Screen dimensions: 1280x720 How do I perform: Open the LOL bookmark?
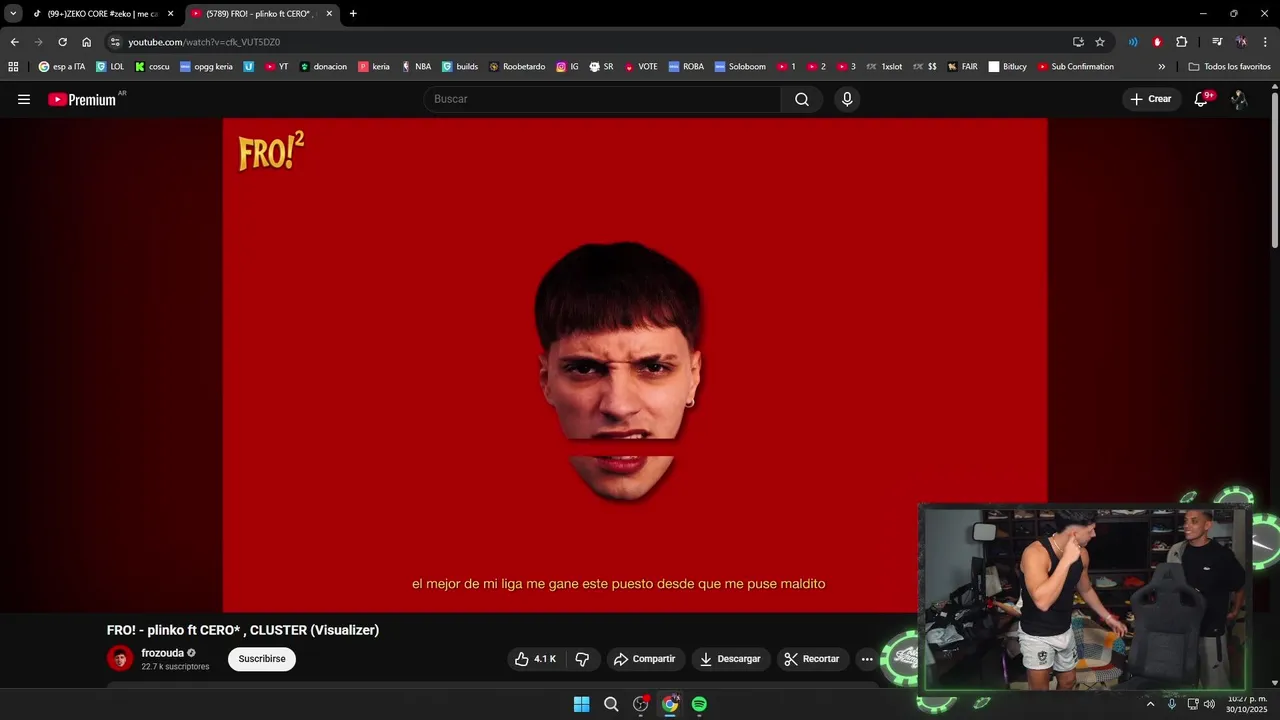pyautogui.click(x=110, y=67)
